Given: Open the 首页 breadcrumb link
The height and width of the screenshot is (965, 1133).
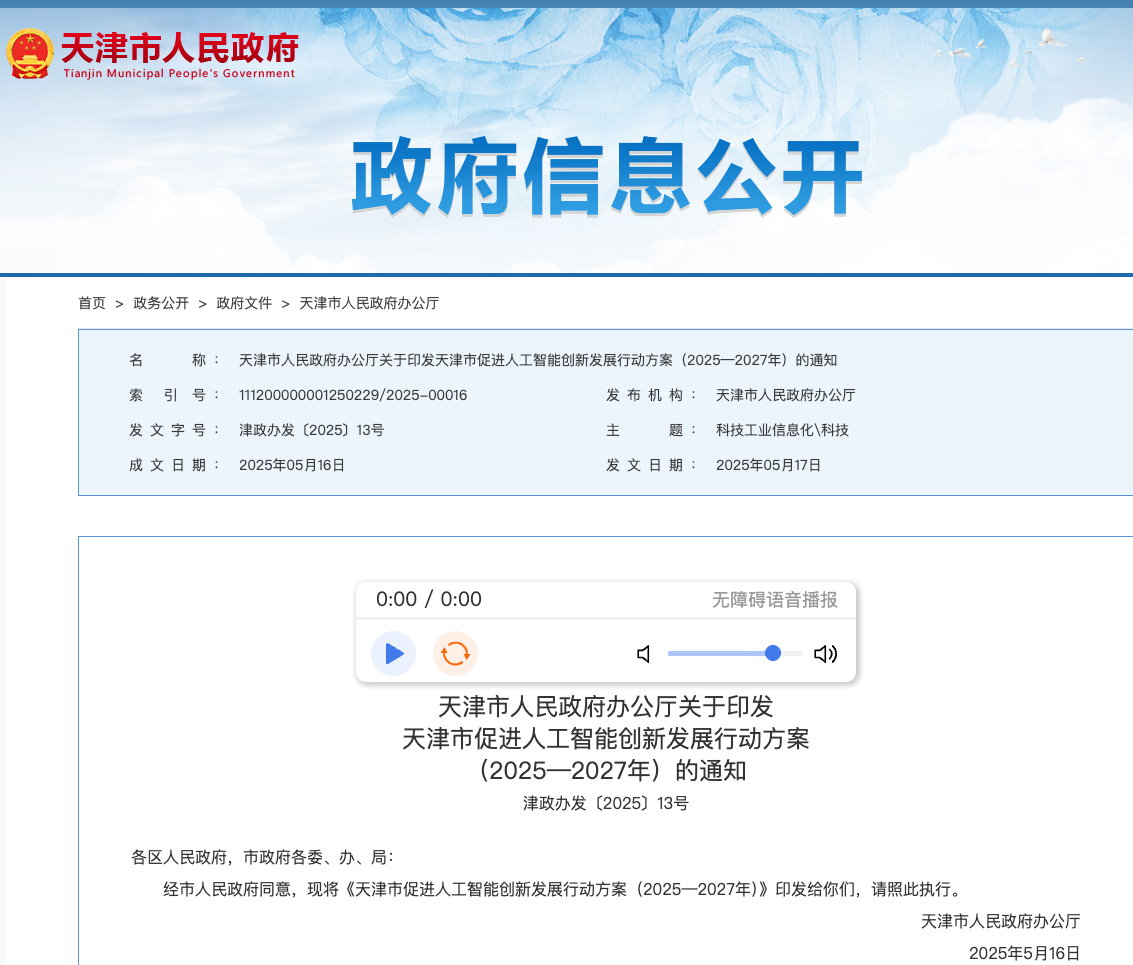Looking at the screenshot, I should click(x=91, y=304).
